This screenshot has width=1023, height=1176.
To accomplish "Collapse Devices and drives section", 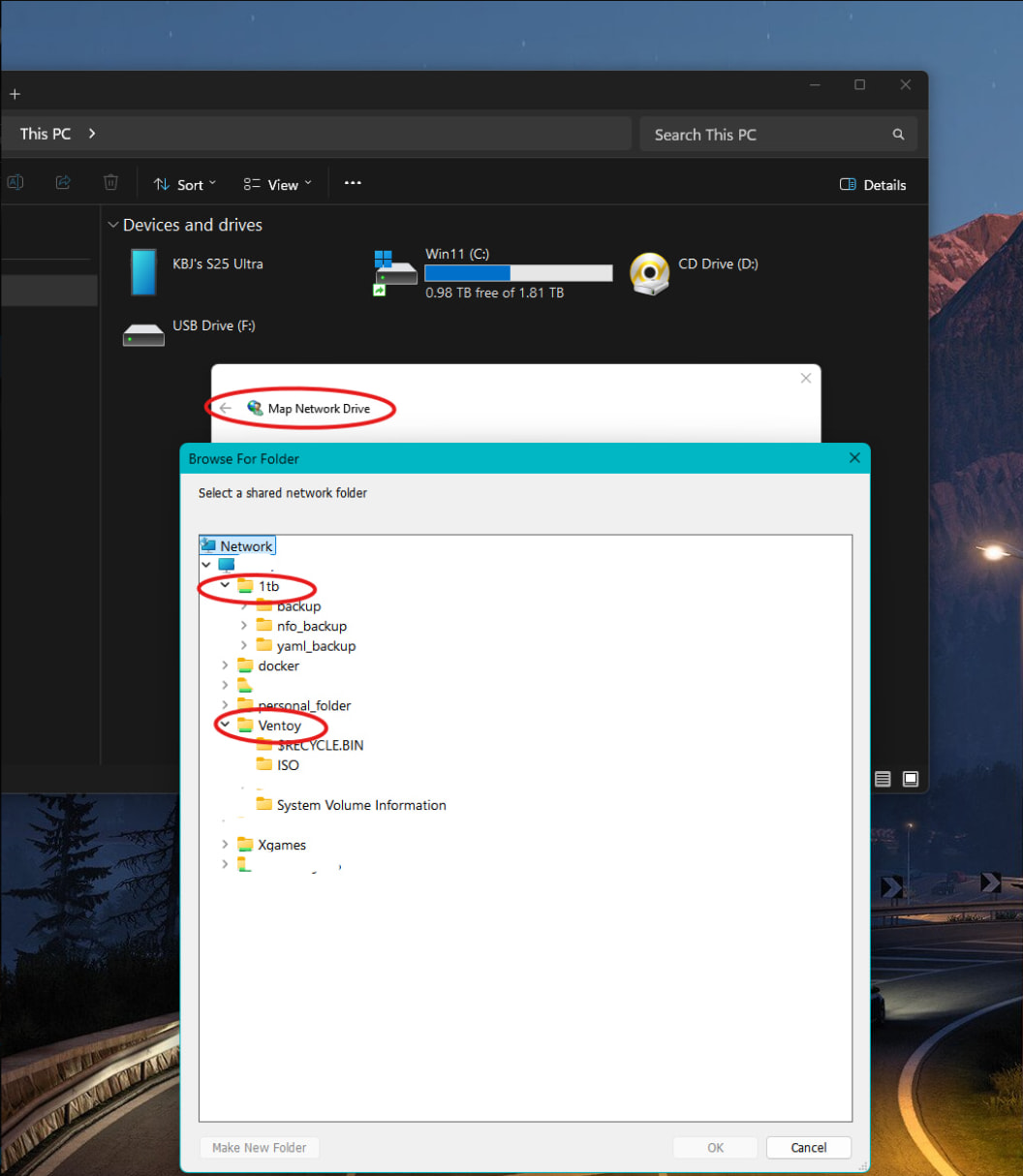I will pyautogui.click(x=113, y=225).
